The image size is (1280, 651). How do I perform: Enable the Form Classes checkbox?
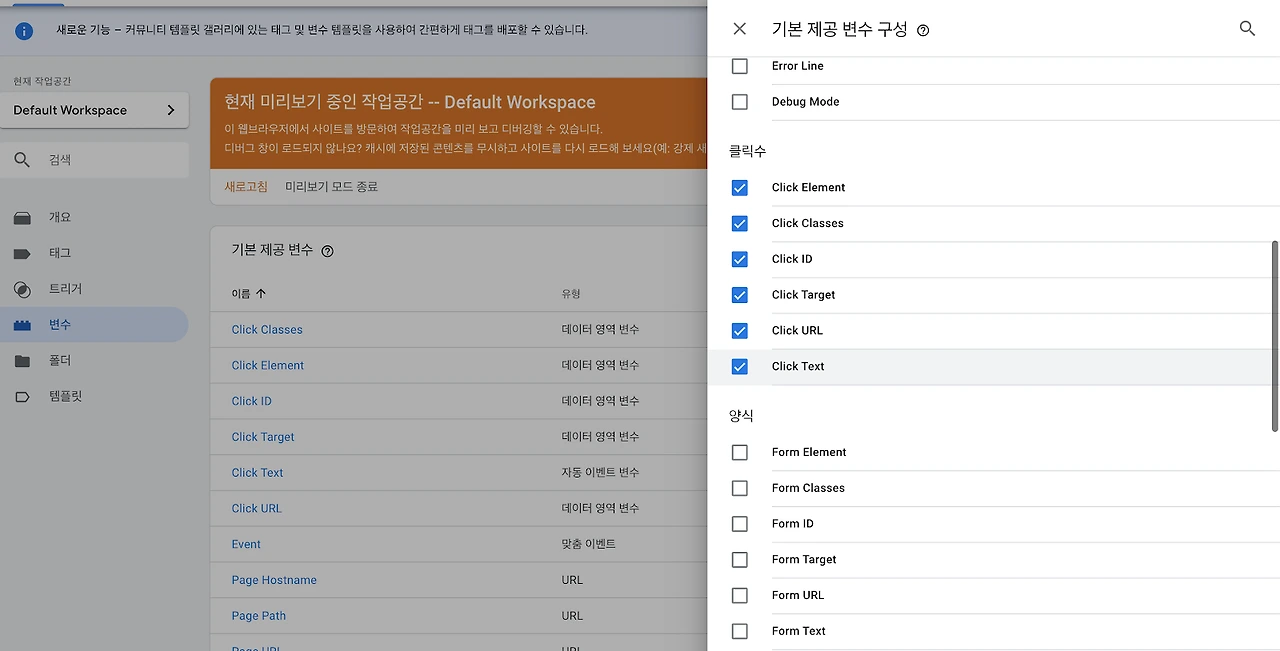[740, 488]
